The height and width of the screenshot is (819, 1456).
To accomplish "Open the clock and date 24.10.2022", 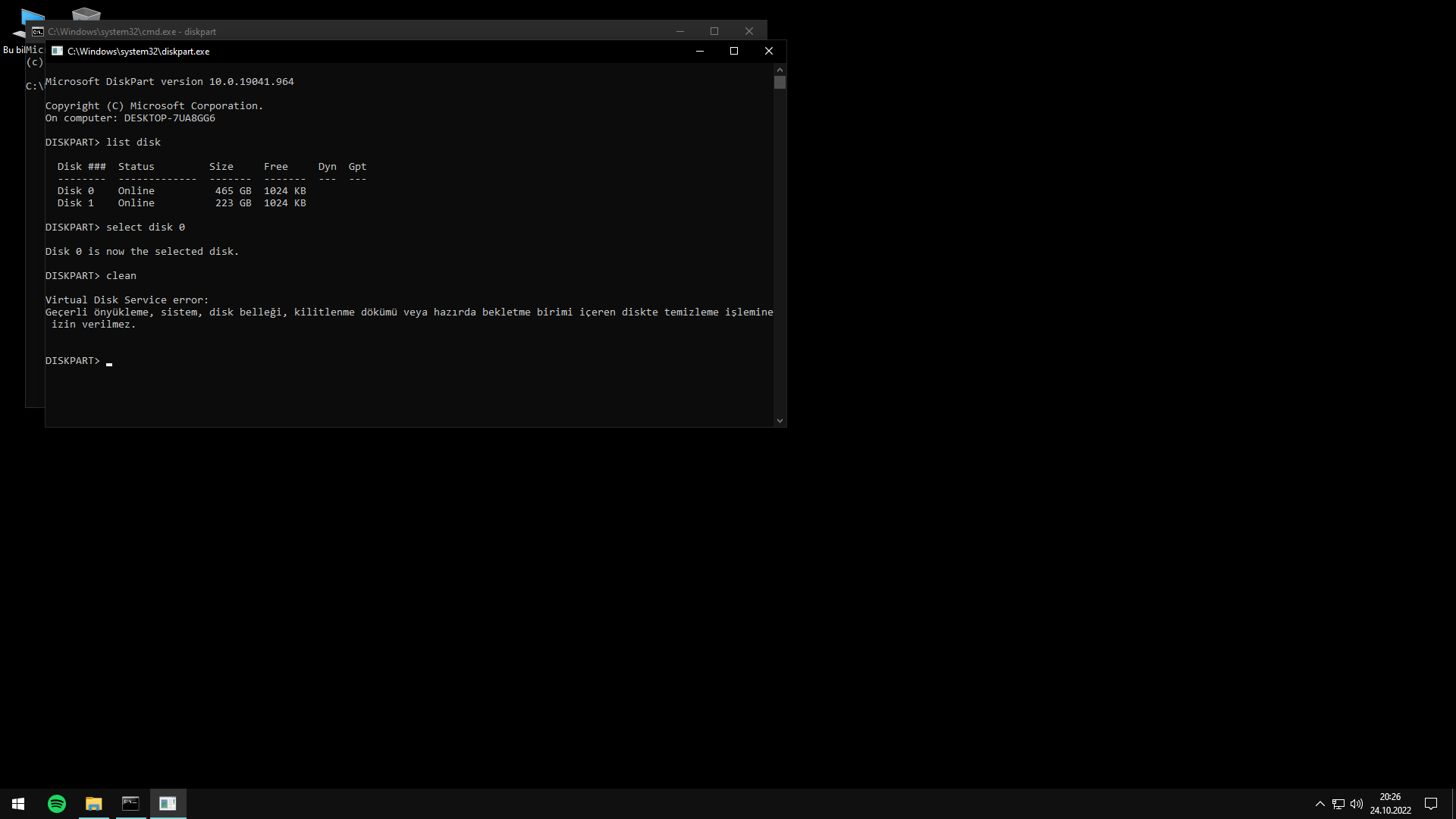I will 1390,804.
